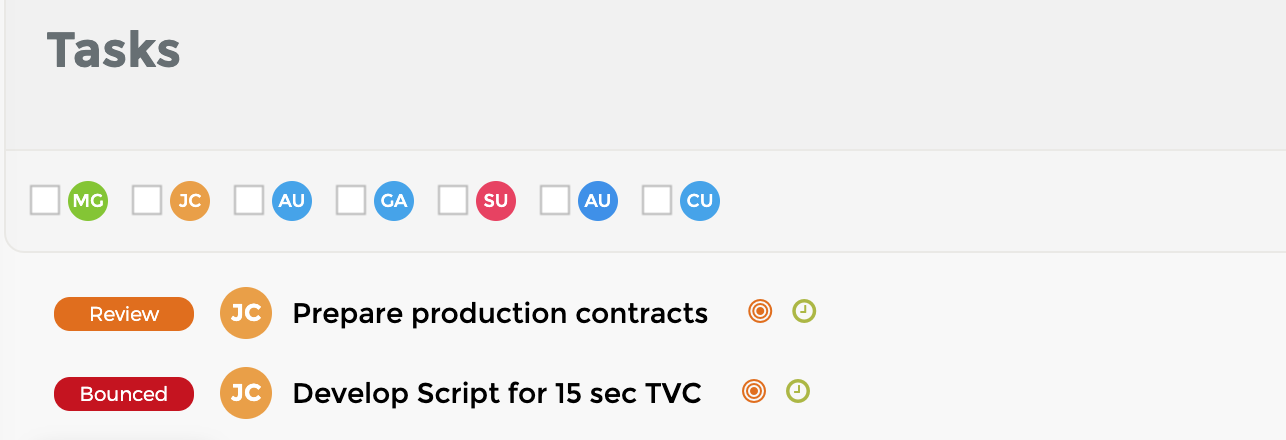Click JC assignee avatar on Develop Script row
Viewport: 1286px width, 440px height.
point(246,393)
